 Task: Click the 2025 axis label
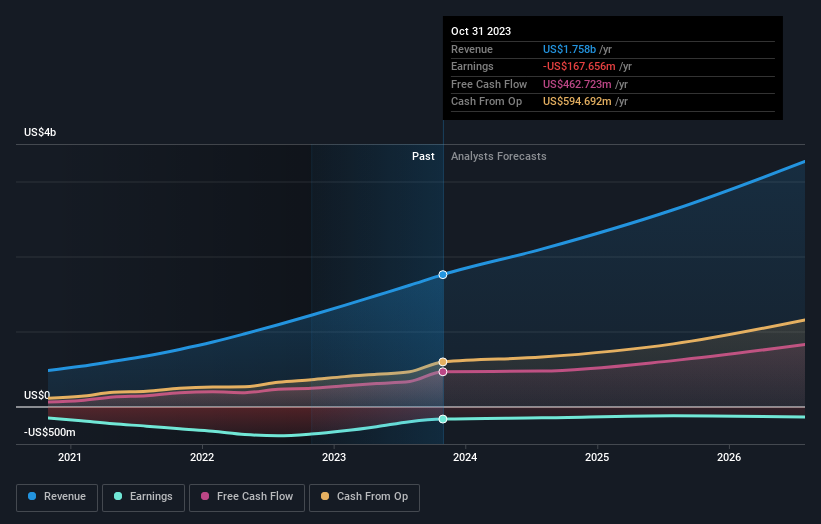597,457
